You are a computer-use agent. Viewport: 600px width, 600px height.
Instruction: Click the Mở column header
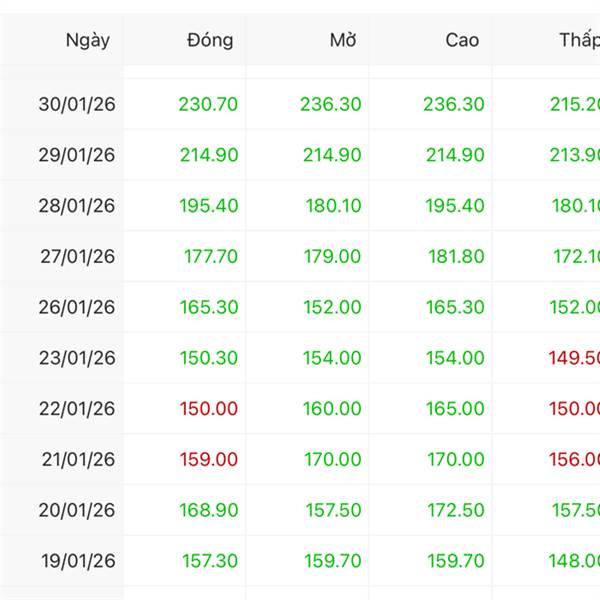tap(343, 41)
